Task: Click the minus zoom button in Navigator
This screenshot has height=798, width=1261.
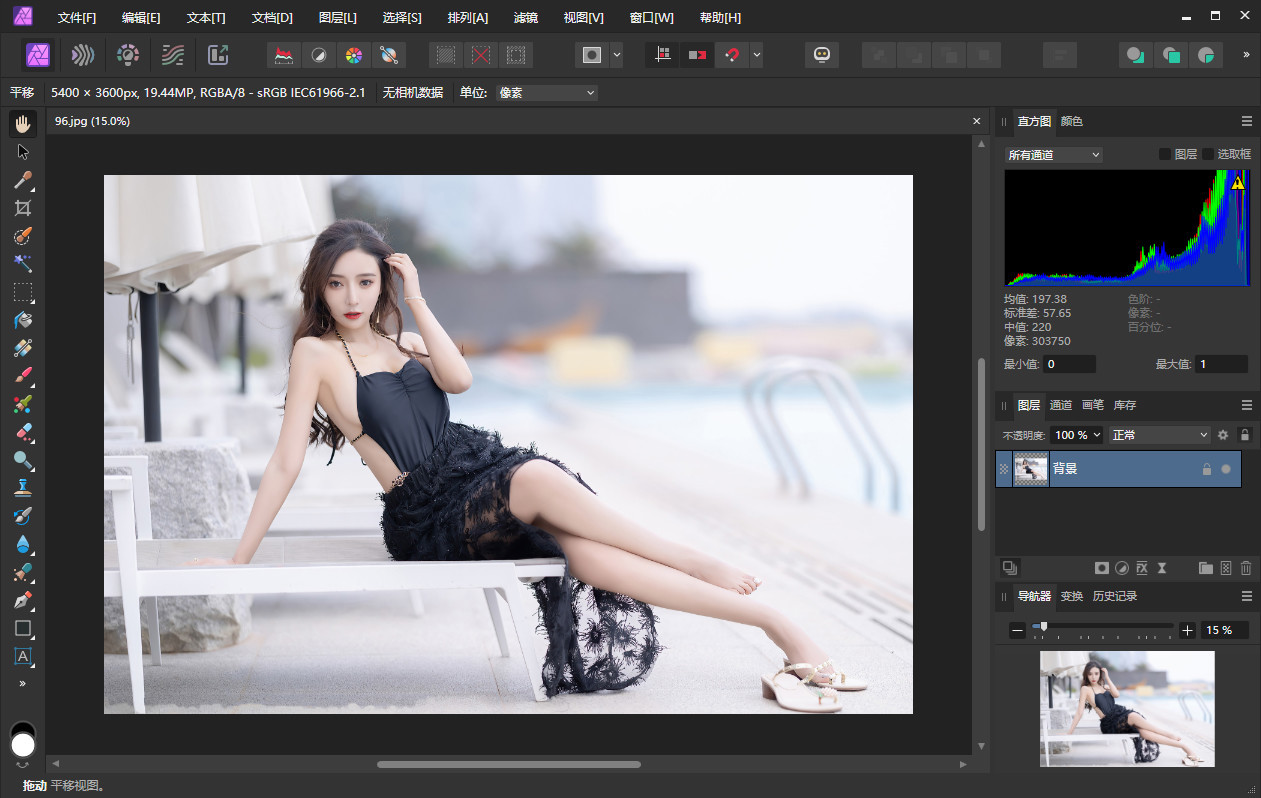Action: coord(1017,630)
